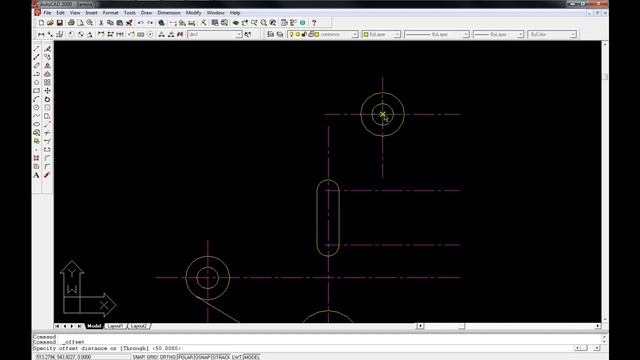
Task: Open the linetype control dropdown
Action: 436,35
